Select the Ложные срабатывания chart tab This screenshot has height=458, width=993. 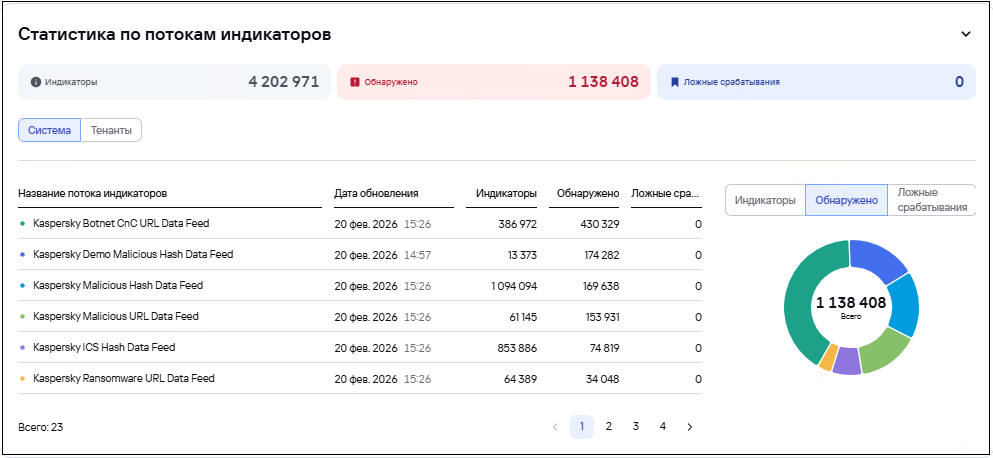click(x=932, y=200)
